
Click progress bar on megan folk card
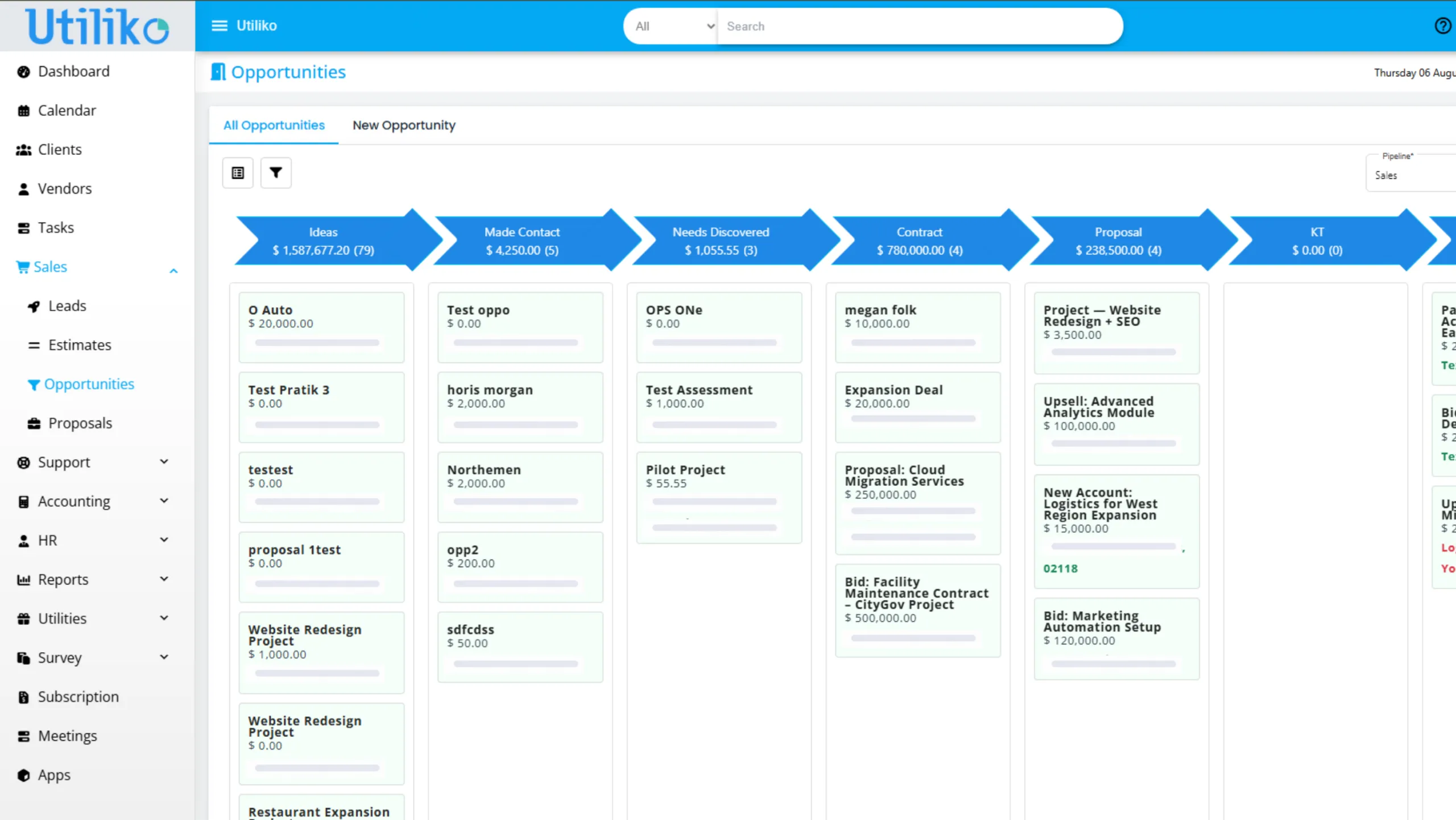tap(913, 343)
